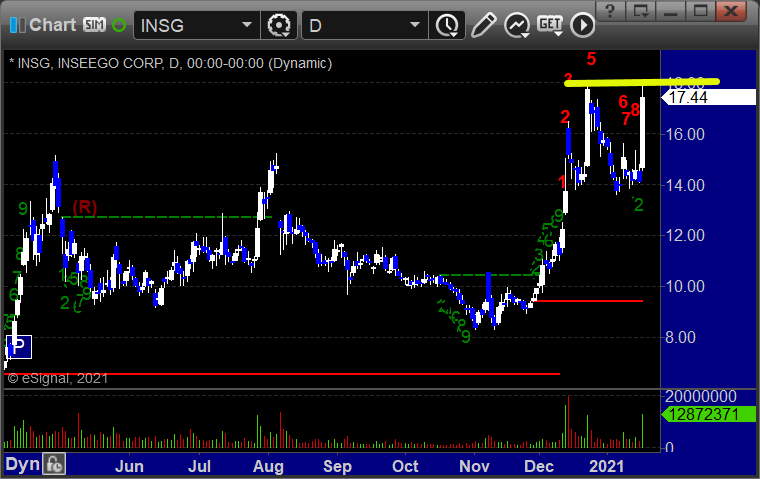This screenshot has width=760, height=479.
Task: Toggle the lock icon next to Dyn
Action: (54, 464)
